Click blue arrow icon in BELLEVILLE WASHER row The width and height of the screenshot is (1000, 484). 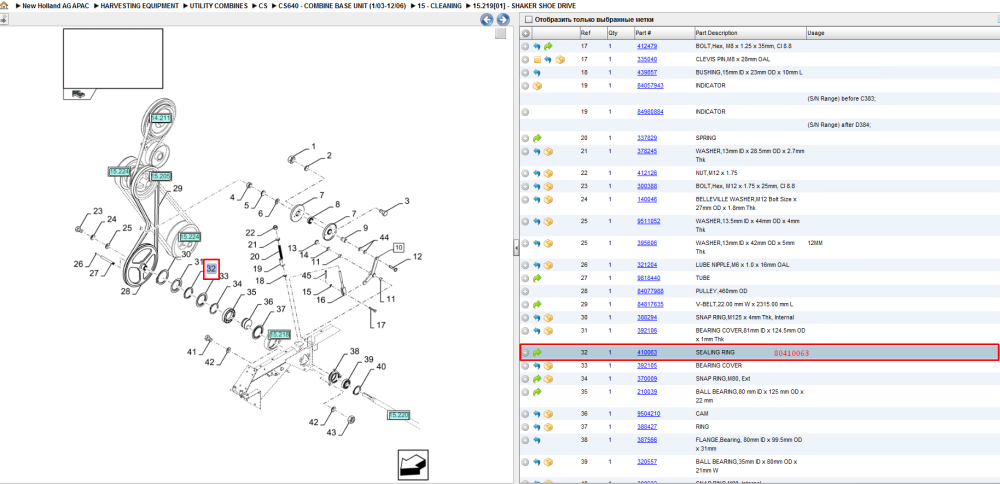click(537, 200)
